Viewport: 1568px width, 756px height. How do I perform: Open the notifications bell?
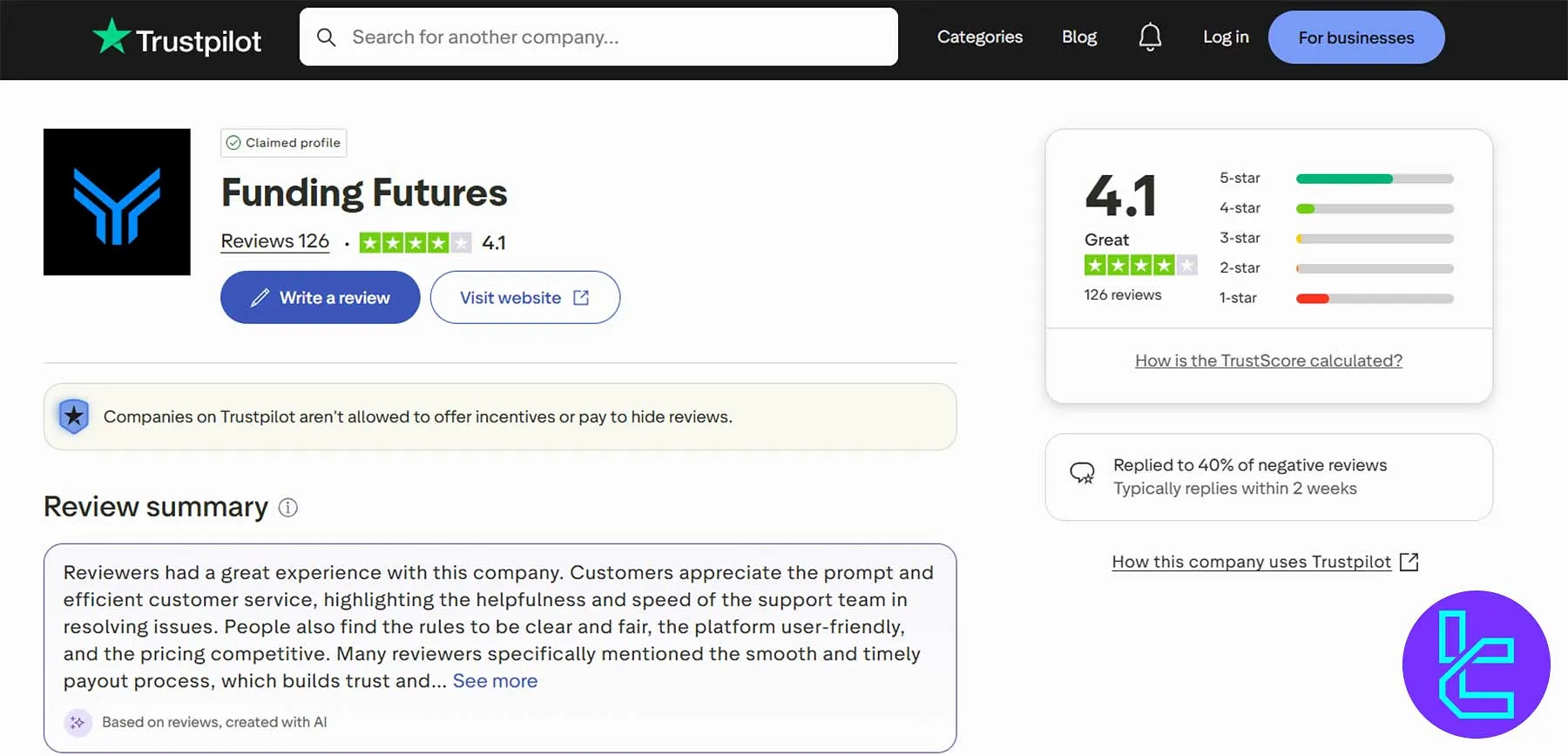click(x=1150, y=37)
